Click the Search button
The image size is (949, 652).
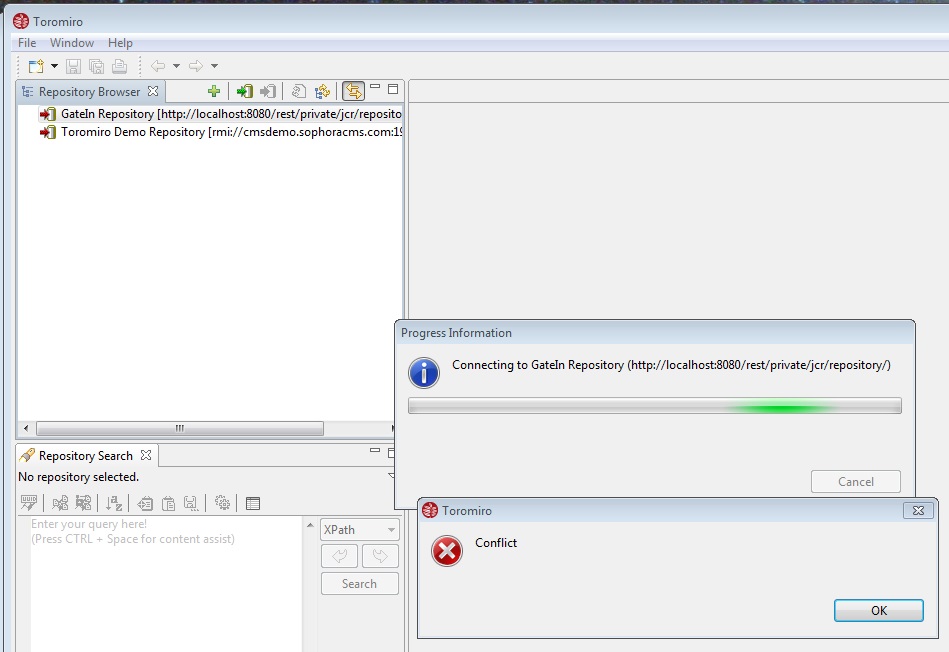[360, 584]
